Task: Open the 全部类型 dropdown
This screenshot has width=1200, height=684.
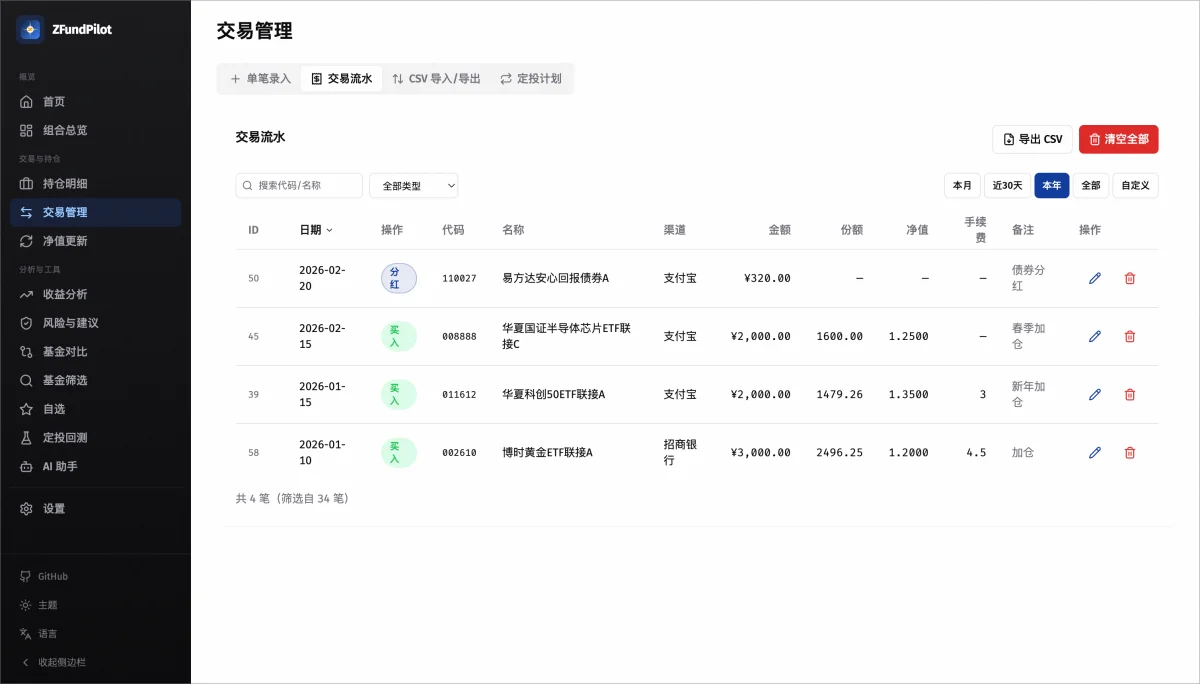Action: (414, 185)
